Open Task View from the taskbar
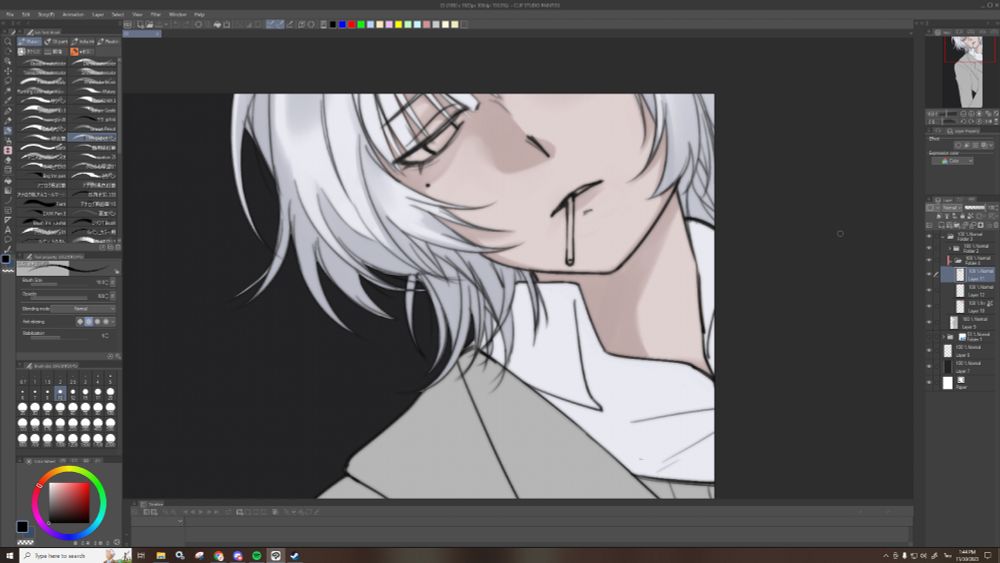Screen dimensions: 1000x563 (141, 556)
